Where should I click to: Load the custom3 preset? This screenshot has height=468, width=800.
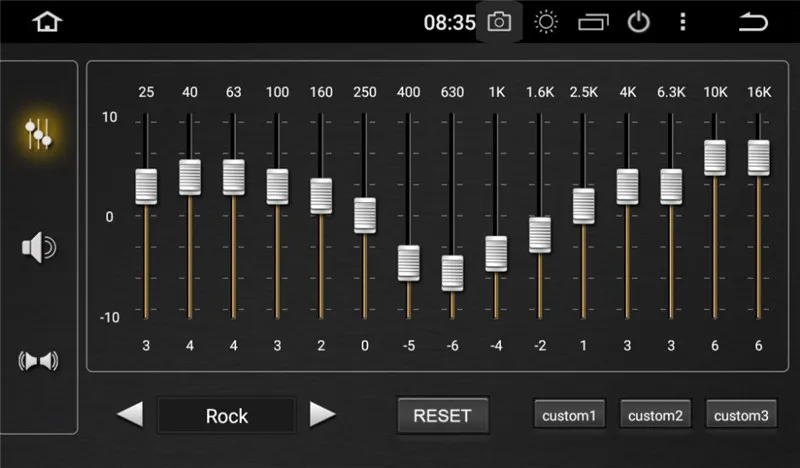(x=741, y=415)
